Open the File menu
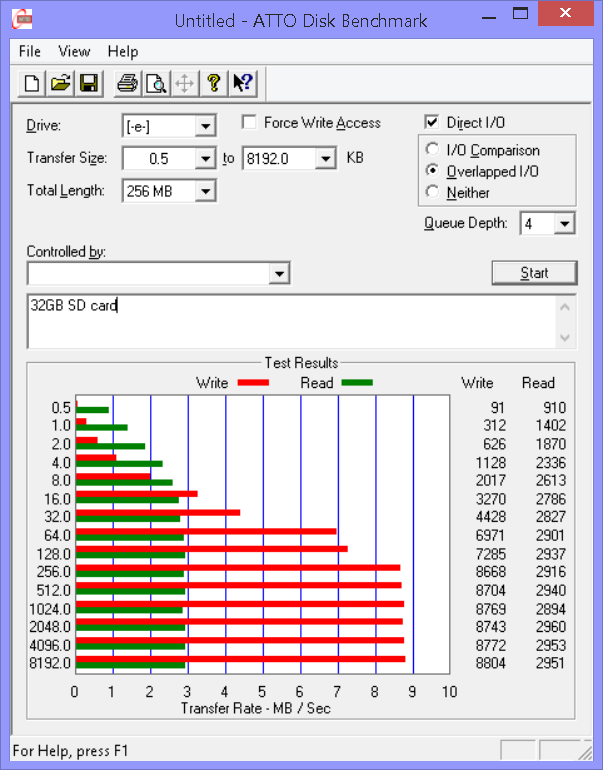 point(29,51)
